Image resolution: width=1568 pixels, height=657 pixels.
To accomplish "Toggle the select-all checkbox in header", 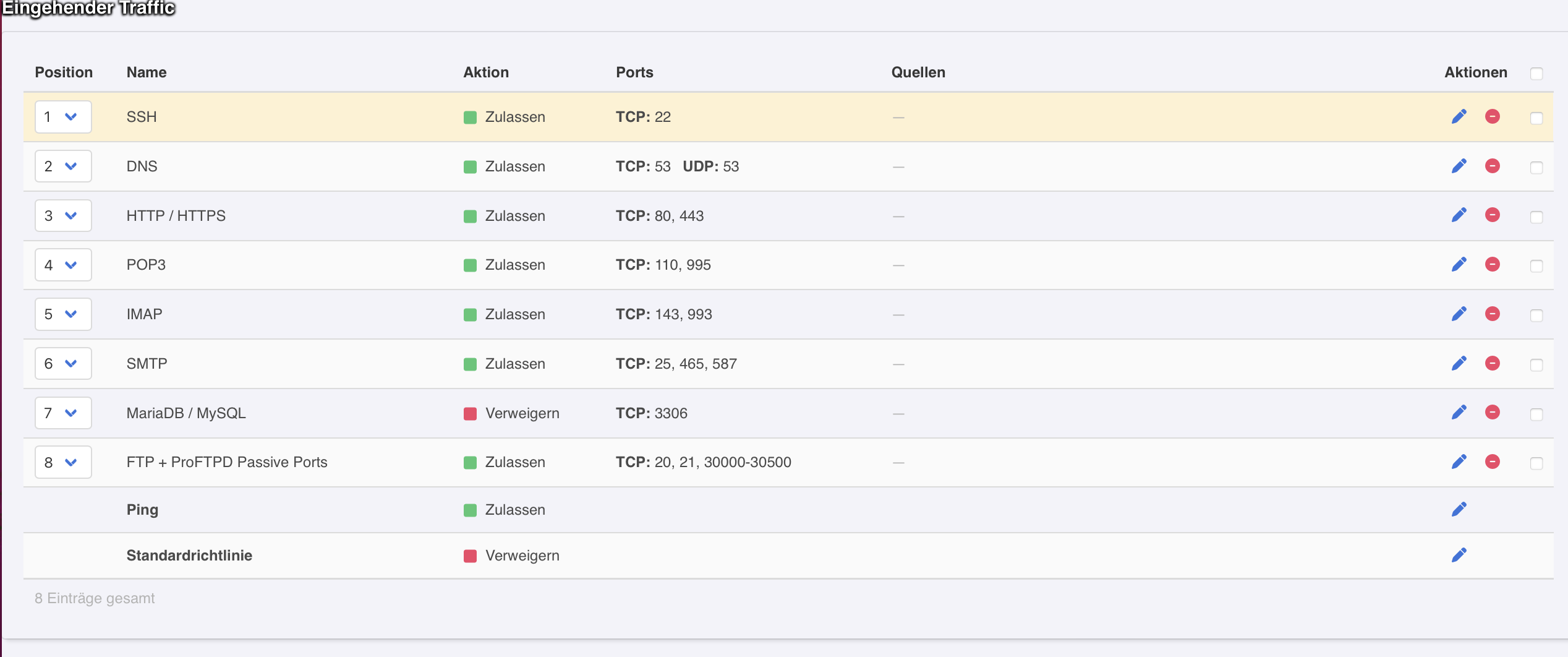I will click(x=1536, y=74).
